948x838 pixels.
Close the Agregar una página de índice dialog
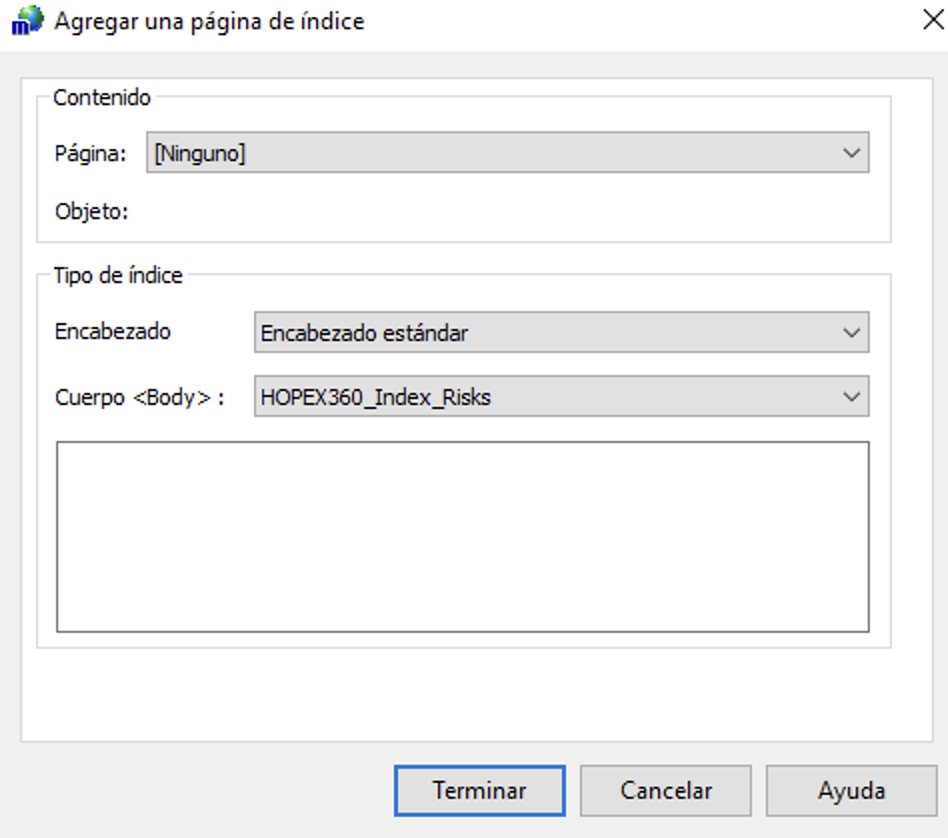(x=933, y=20)
